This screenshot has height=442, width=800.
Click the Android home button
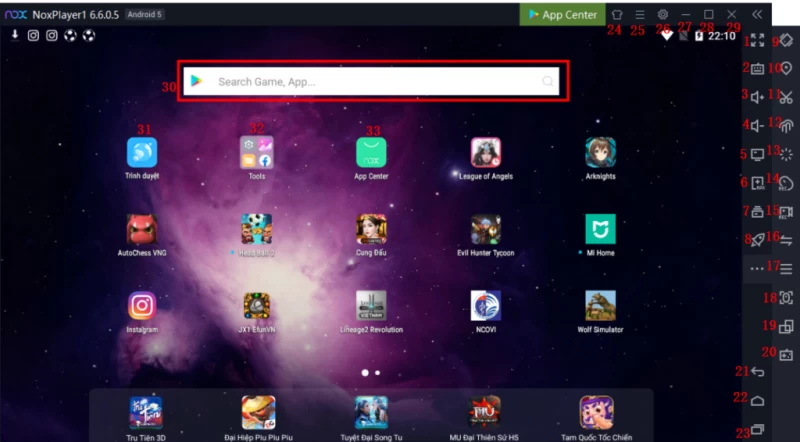tap(758, 401)
